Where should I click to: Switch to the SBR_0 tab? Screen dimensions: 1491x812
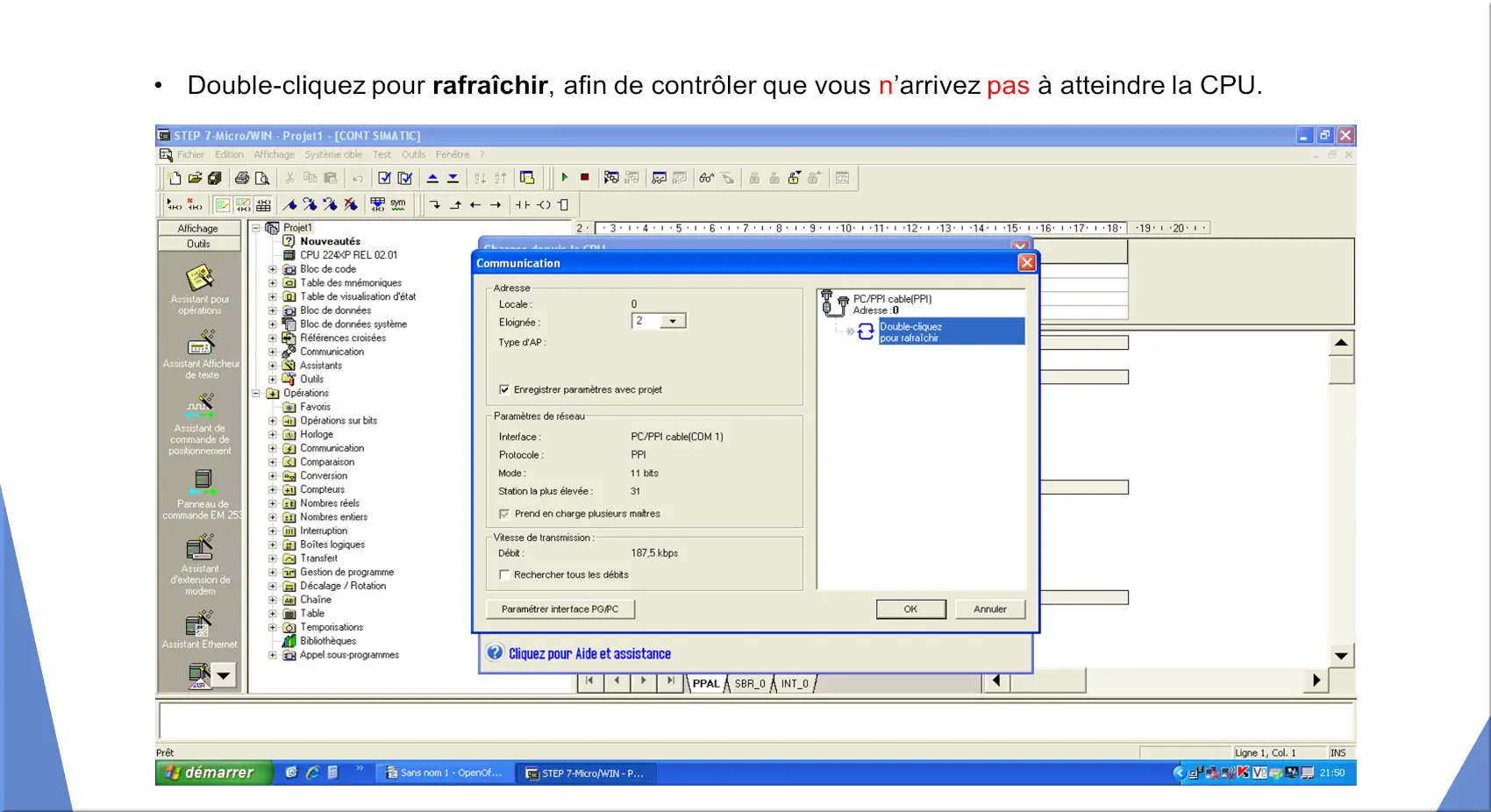(750, 684)
